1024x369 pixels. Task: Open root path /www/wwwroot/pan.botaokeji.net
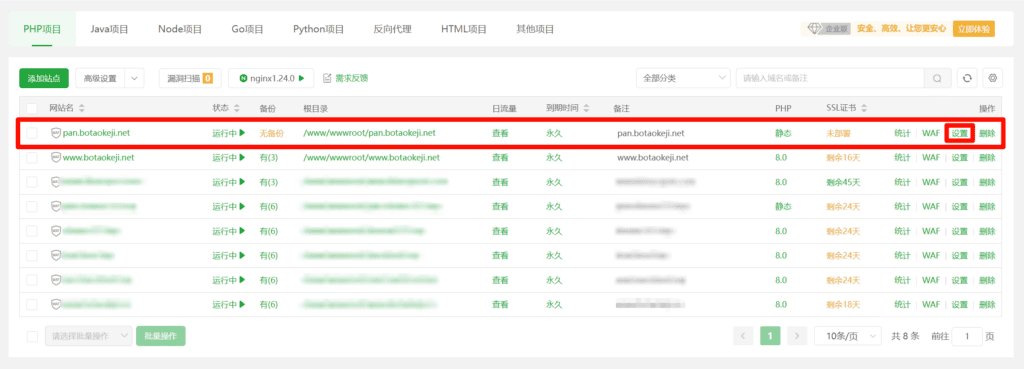[x=369, y=133]
